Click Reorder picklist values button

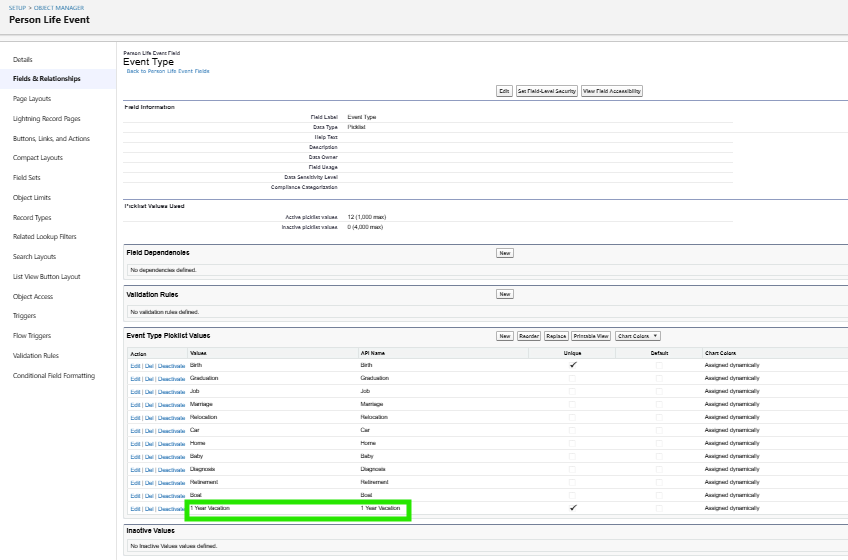coord(530,336)
